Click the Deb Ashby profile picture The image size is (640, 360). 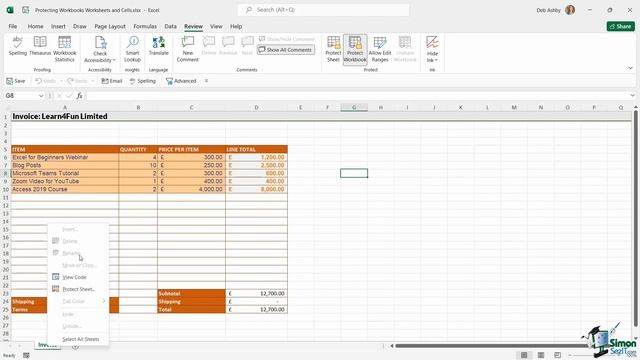(x=570, y=10)
